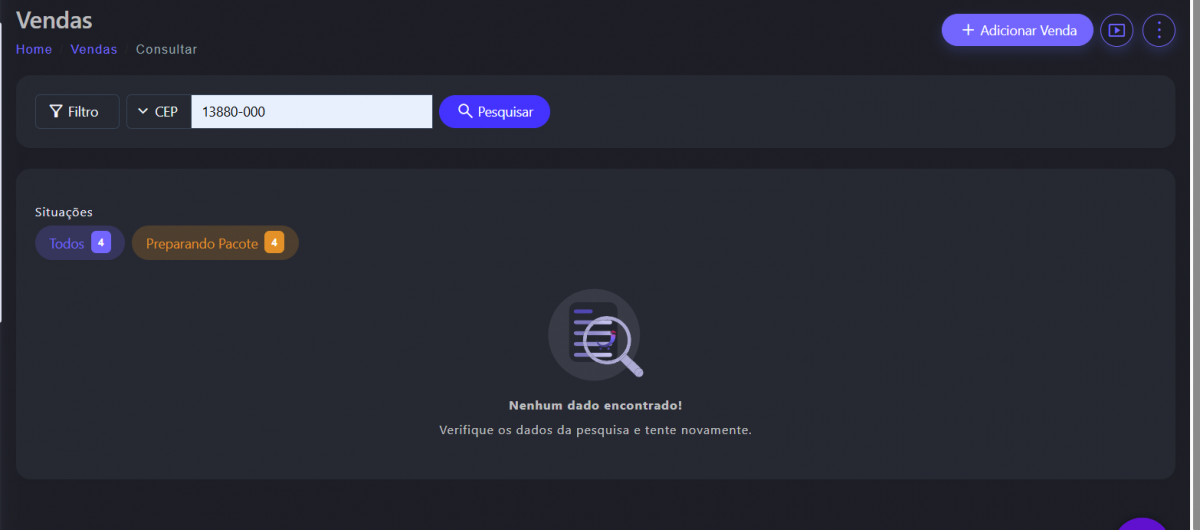Open the Vendas breadcrumb link
Image resolution: width=1200 pixels, height=530 pixels.
(94, 49)
